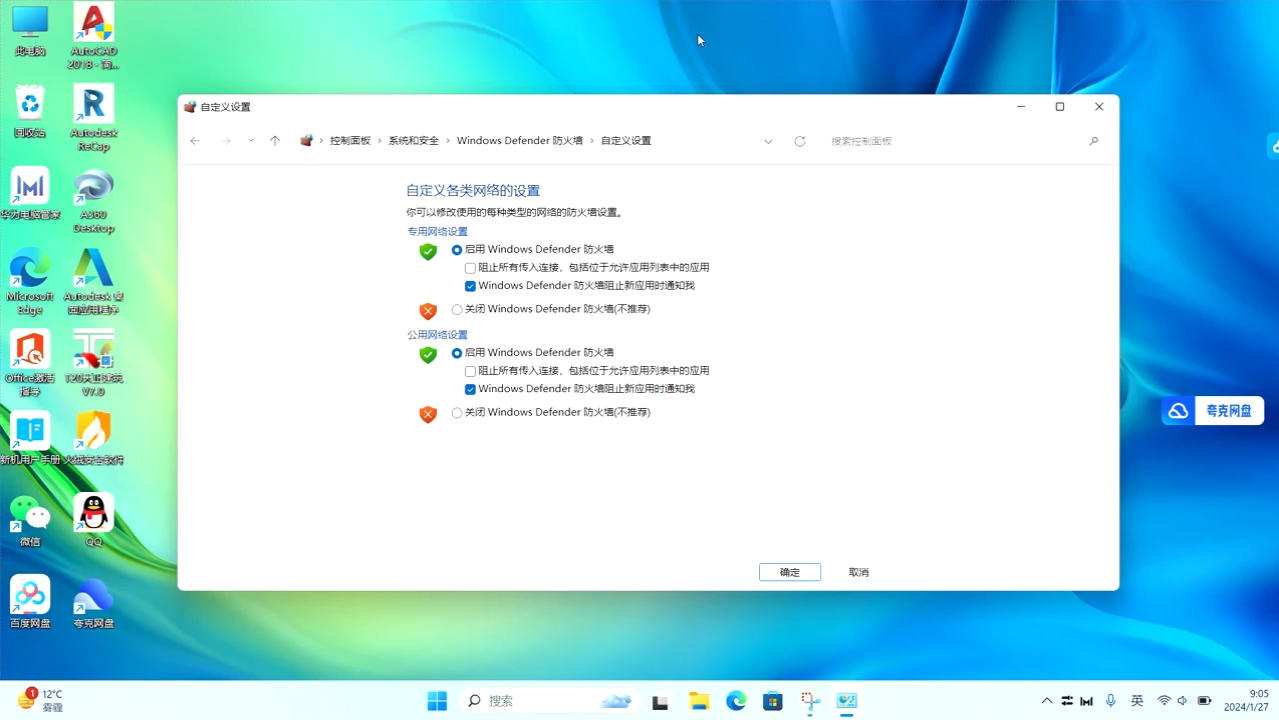Uncheck notify me when firewall blocks apps (公用网络)
Viewport: 1279px width, 720px height.
pos(470,388)
